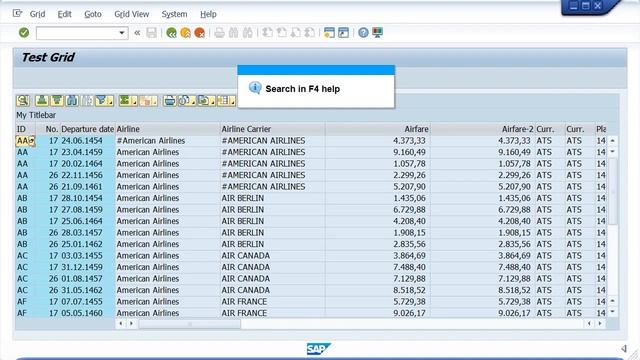Open the filter icon's dropdown arrow
The height and width of the screenshot is (360, 640).
click(110, 101)
